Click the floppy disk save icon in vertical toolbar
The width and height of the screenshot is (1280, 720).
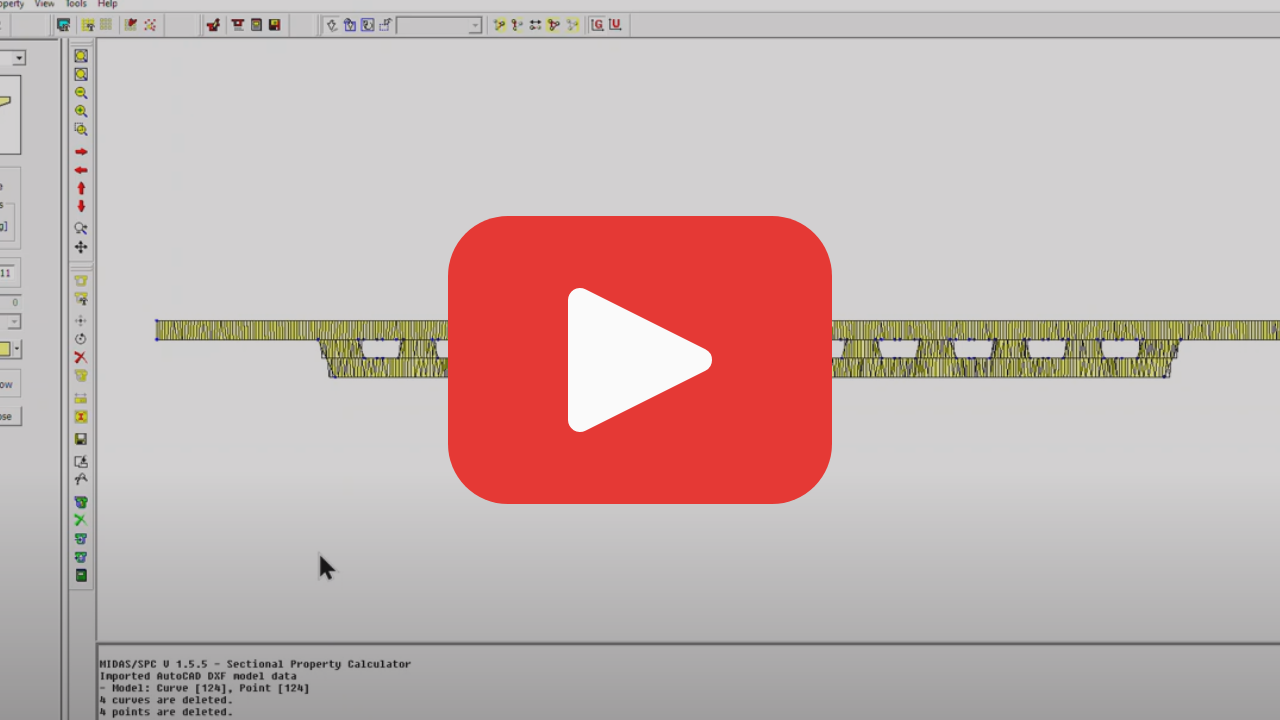81,439
